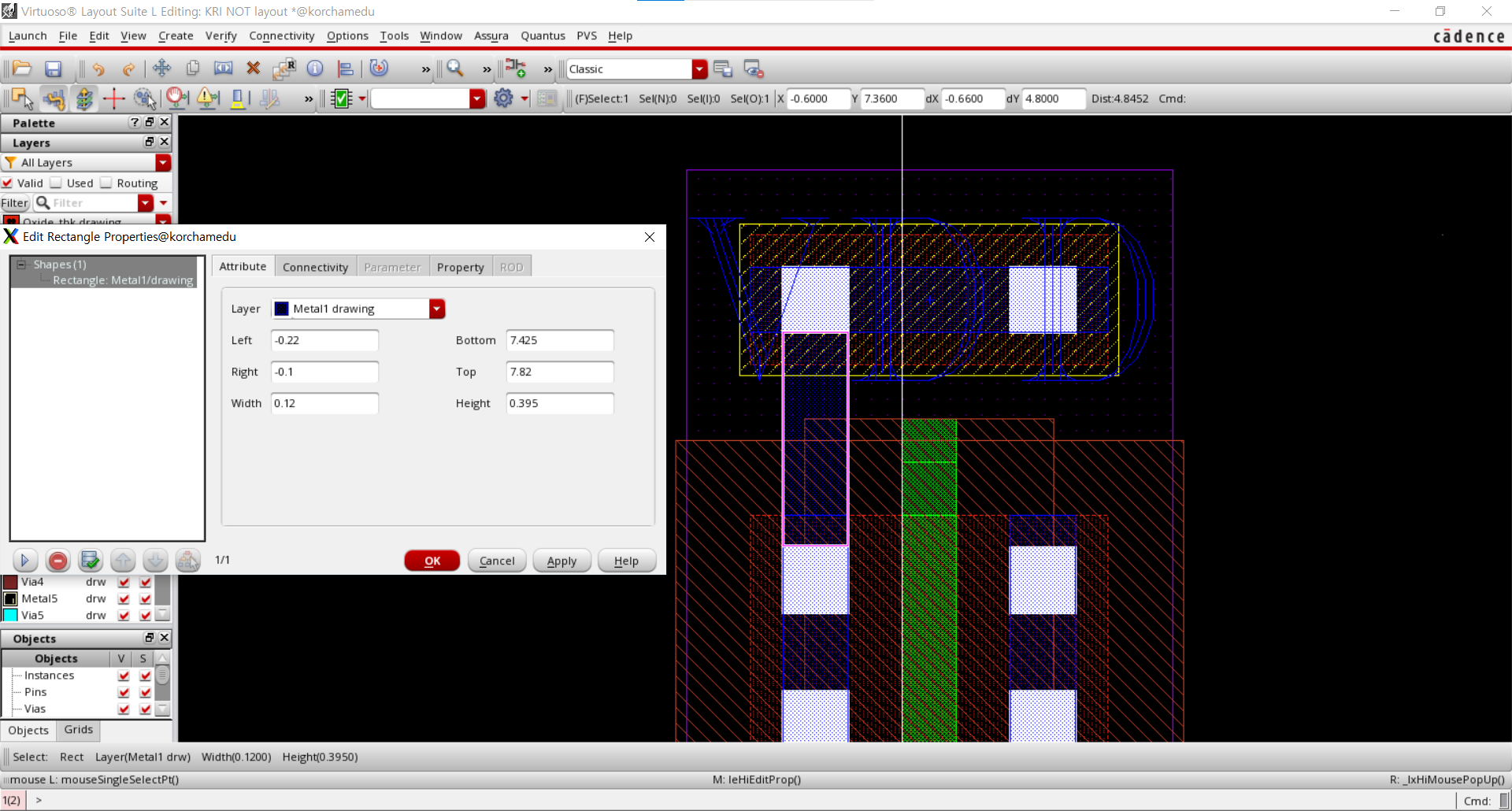Toggle Pins selectable checkbox
1512x811 pixels.
tap(146, 692)
